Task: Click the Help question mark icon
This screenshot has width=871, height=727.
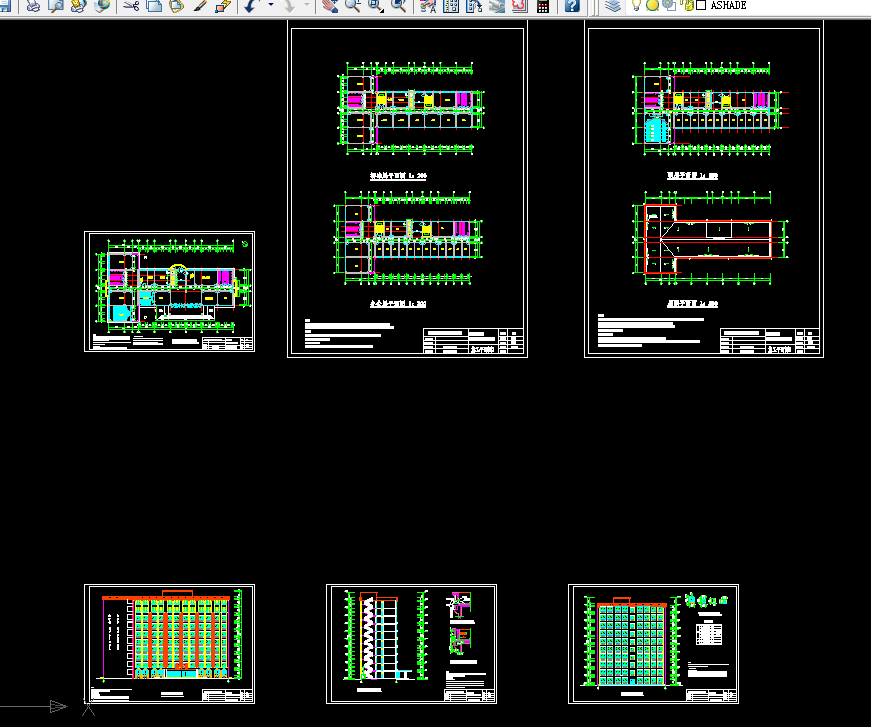Action: click(x=572, y=6)
